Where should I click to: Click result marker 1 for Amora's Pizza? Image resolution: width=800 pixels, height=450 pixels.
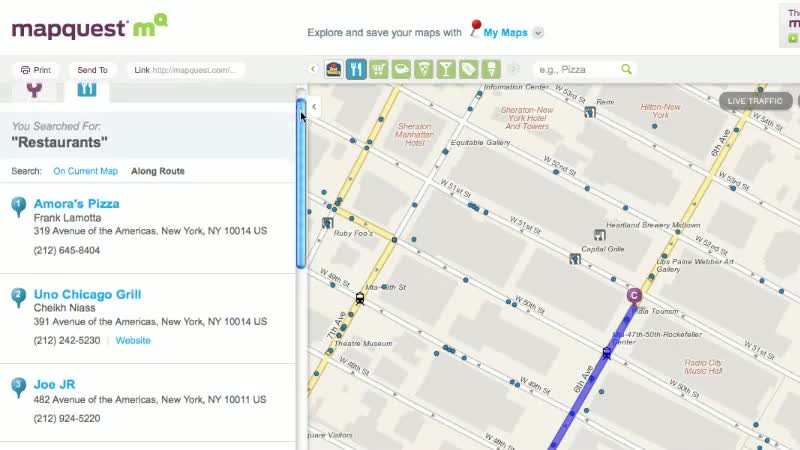pyautogui.click(x=18, y=207)
